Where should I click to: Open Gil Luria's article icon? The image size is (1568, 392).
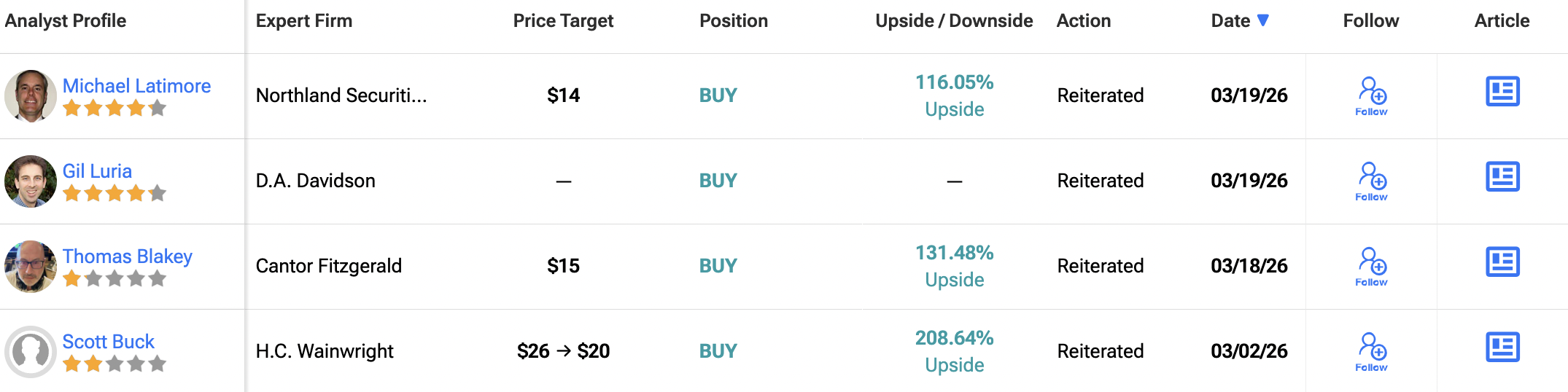coord(1502,177)
